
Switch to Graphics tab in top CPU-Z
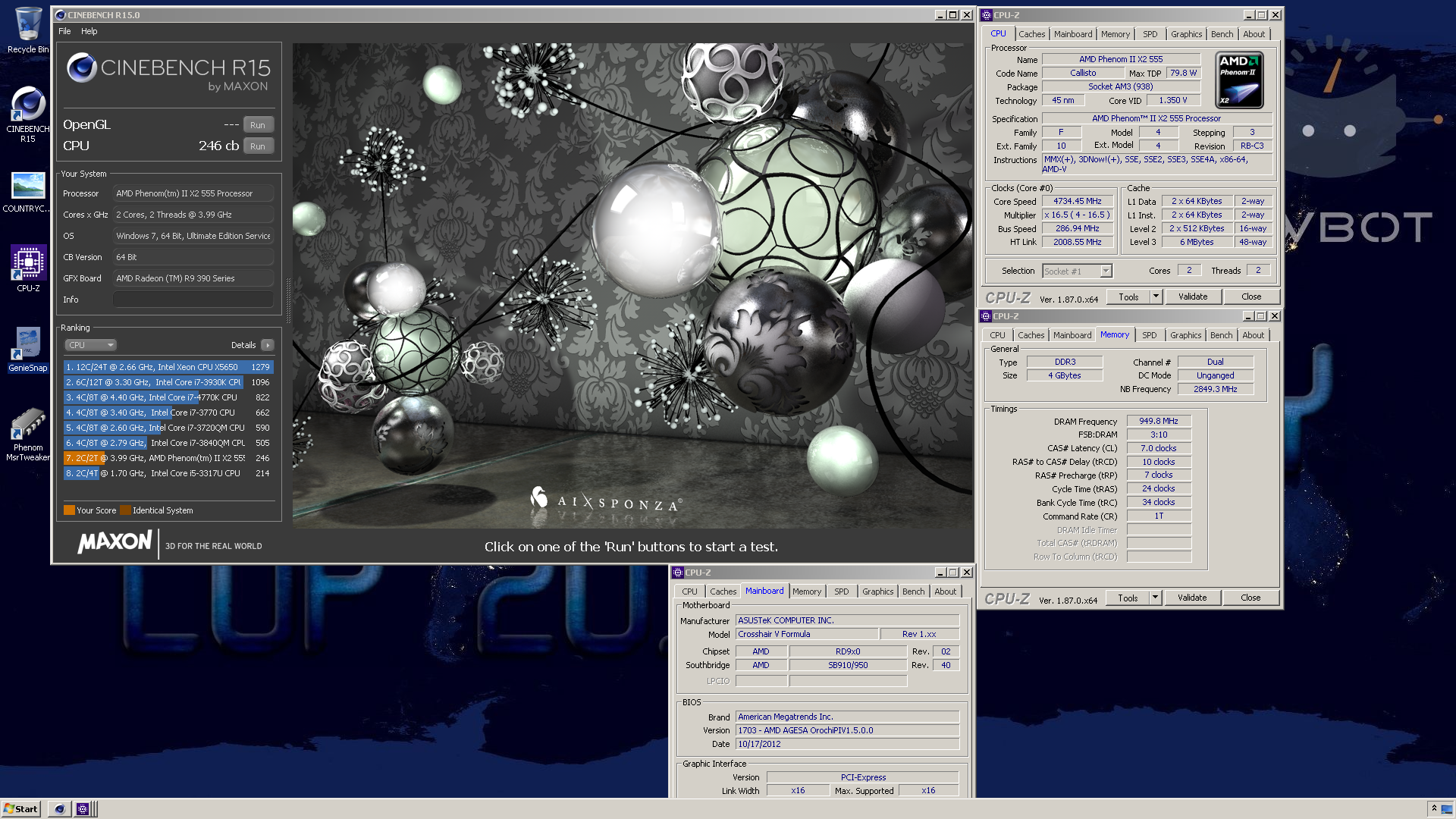[x=1186, y=34]
